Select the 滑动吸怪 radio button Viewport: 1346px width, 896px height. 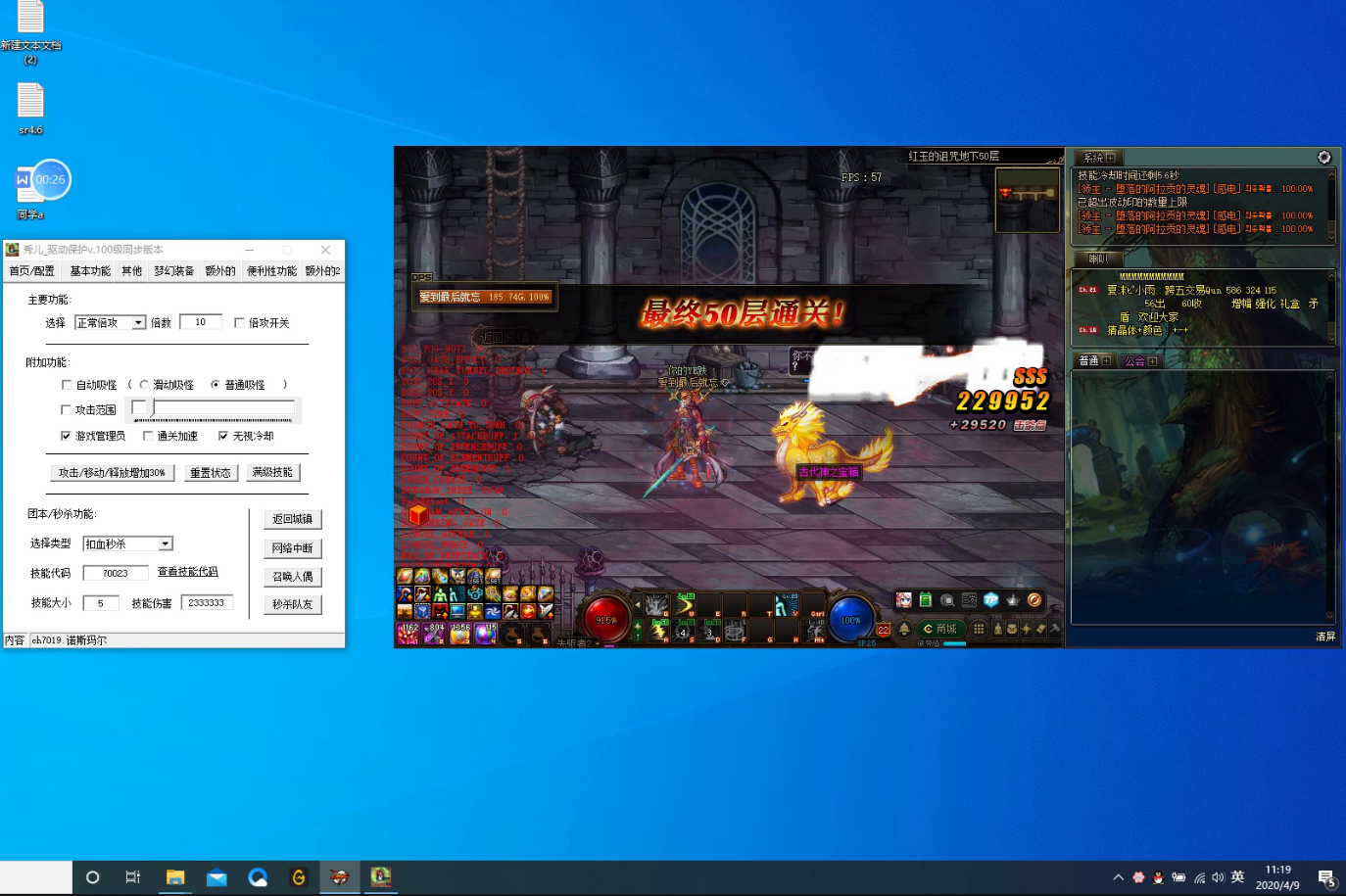[144, 385]
